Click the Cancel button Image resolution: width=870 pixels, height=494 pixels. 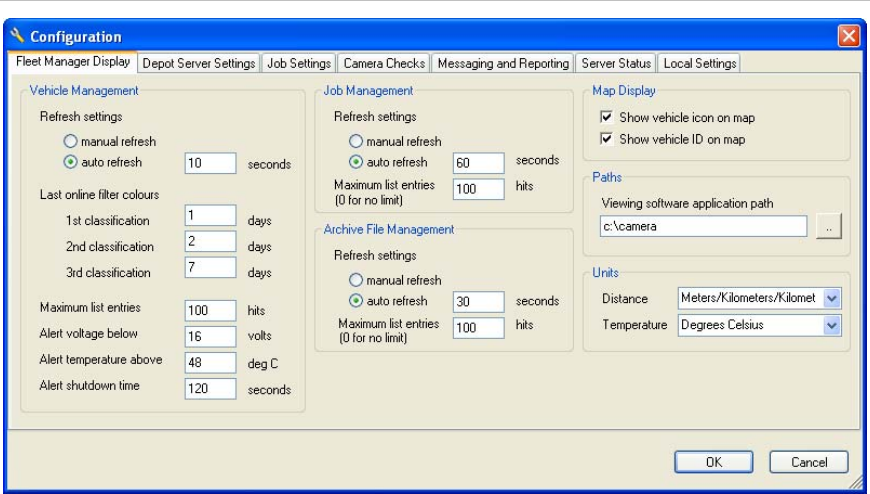pyautogui.click(x=809, y=462)
